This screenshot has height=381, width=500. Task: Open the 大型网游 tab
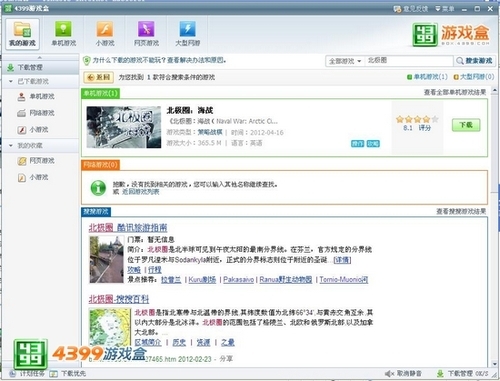(x=187, y=34)
